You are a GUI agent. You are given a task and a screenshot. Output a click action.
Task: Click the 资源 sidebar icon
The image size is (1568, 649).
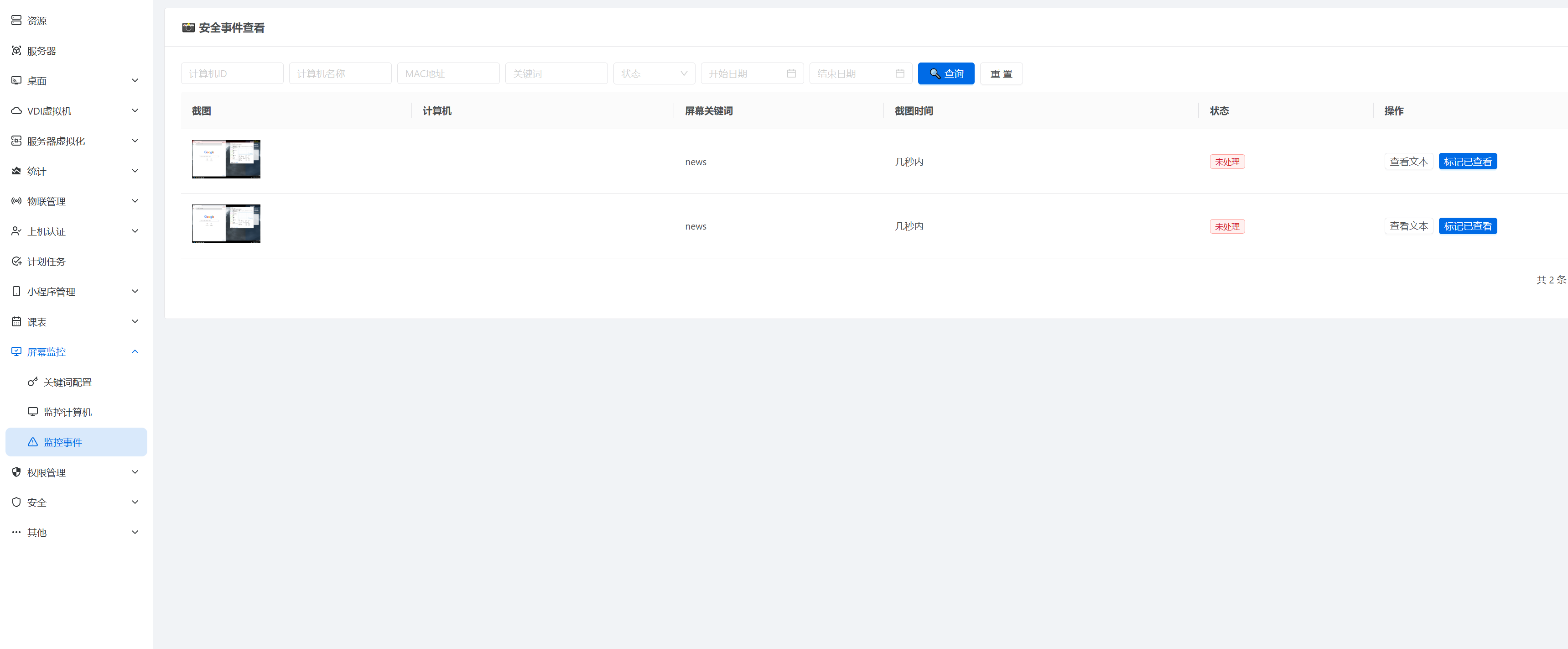[16, 20]
